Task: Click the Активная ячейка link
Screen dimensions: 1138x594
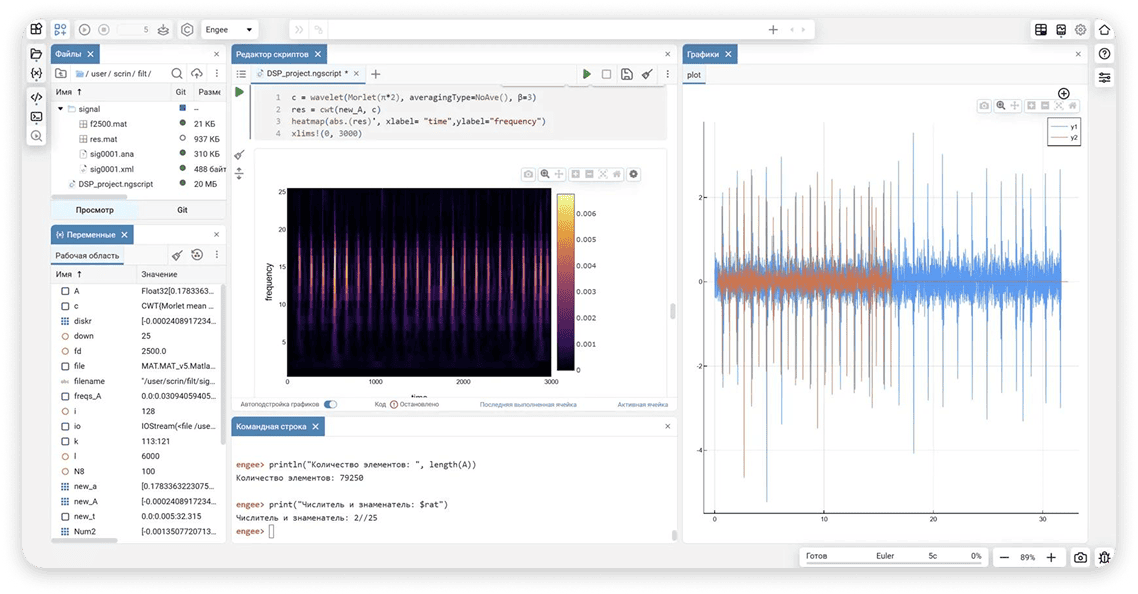Action: pos(642,405)
